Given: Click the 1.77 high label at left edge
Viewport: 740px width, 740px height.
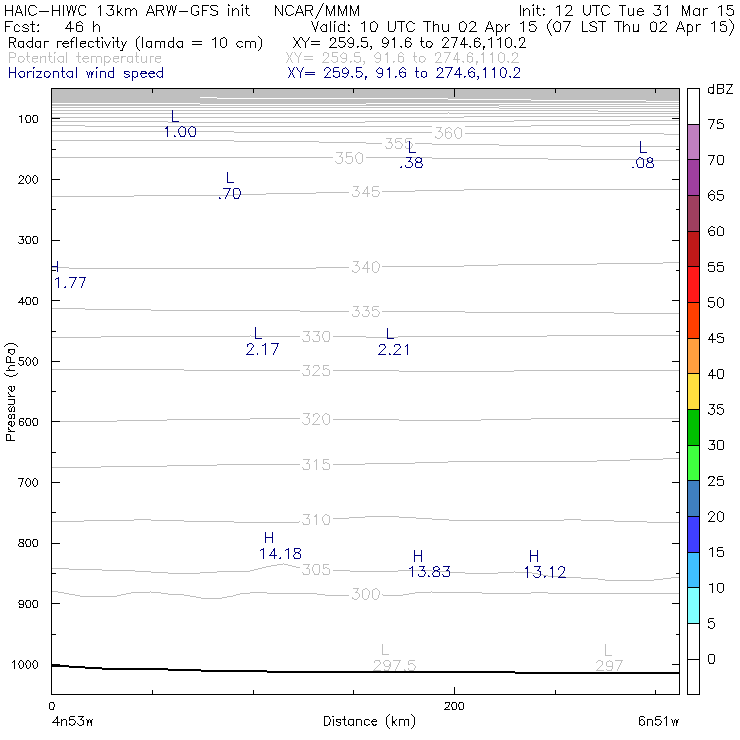Looking at the screenshot, I should 70,283.
